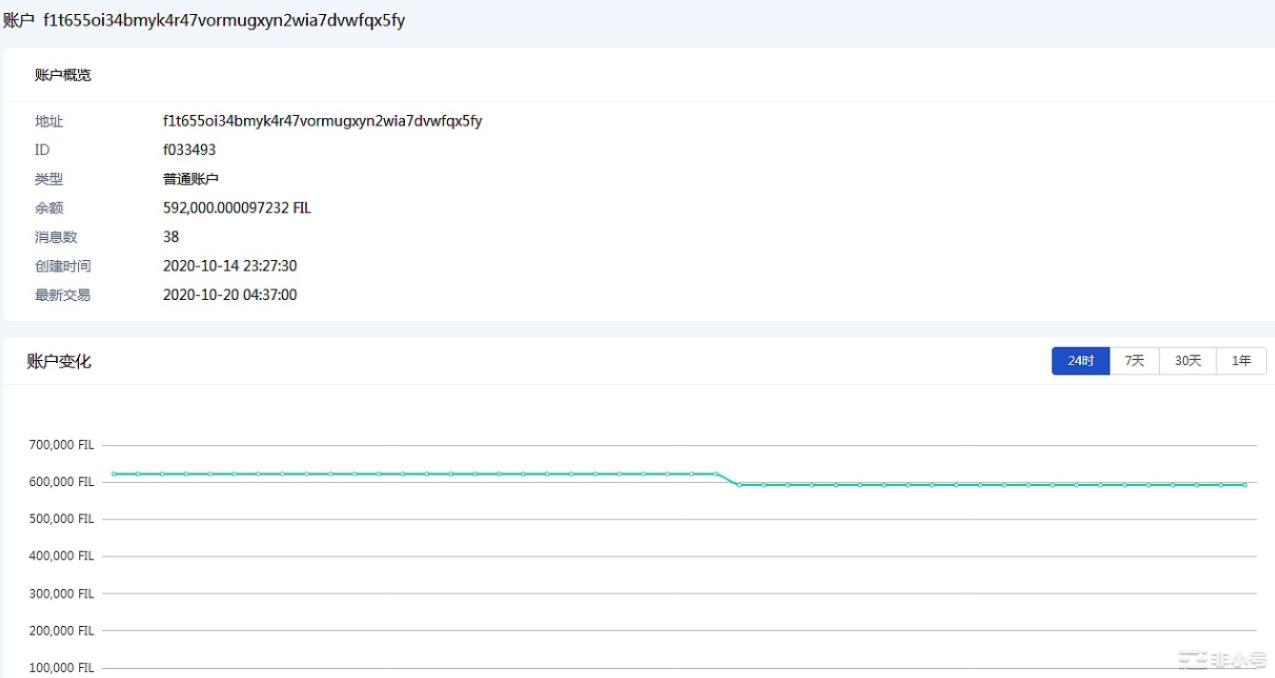The height and width of the screenshot is (678, 1275).
Task: Click the 100,000 FIL axis label
Action: pos(61,668)
